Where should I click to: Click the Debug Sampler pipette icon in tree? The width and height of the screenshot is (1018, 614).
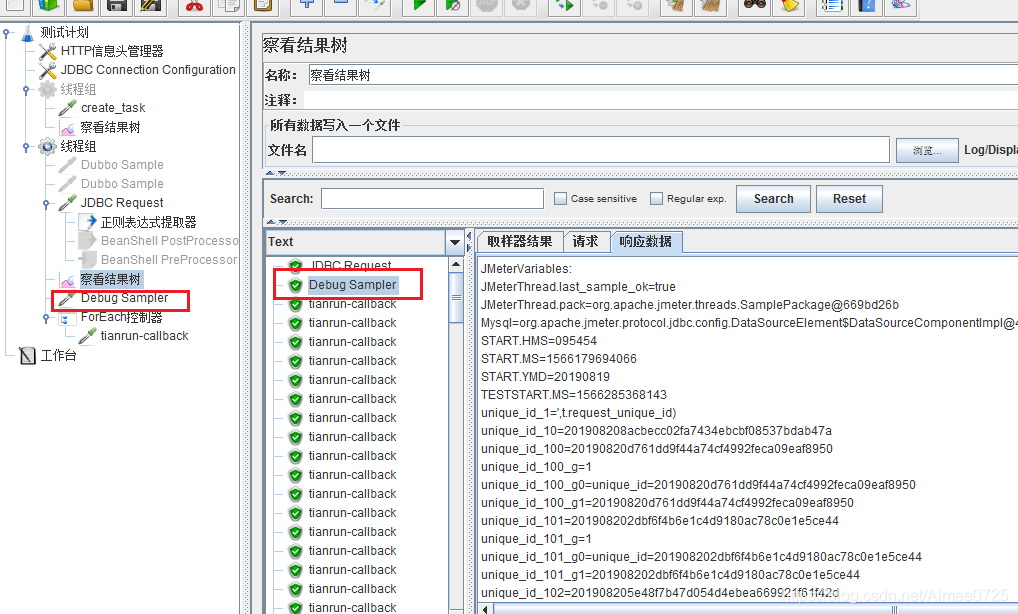point(67,298)
